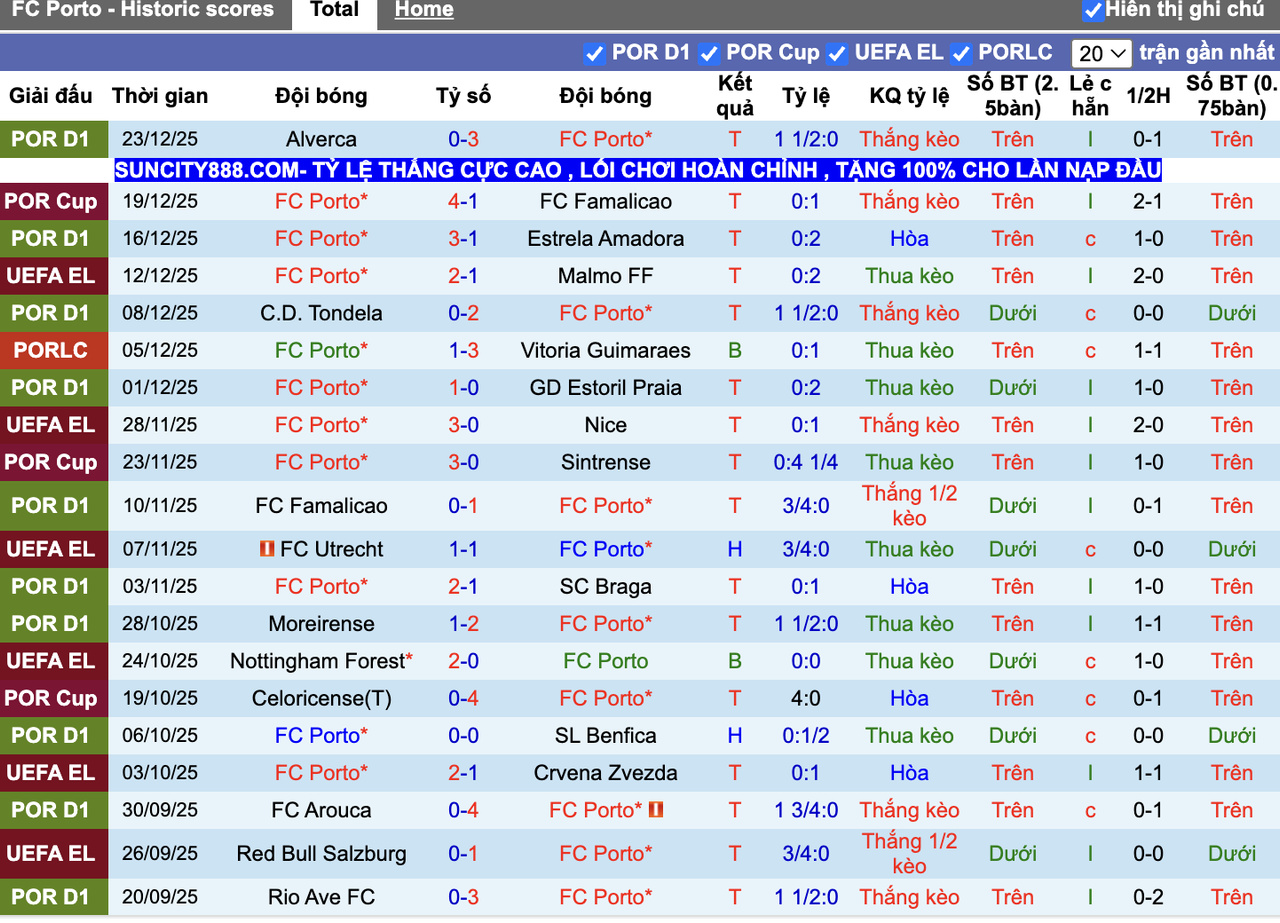
Task: Click Thắng 1/2 kèo result in 10/11/25 row
Action: click(909, 505)
